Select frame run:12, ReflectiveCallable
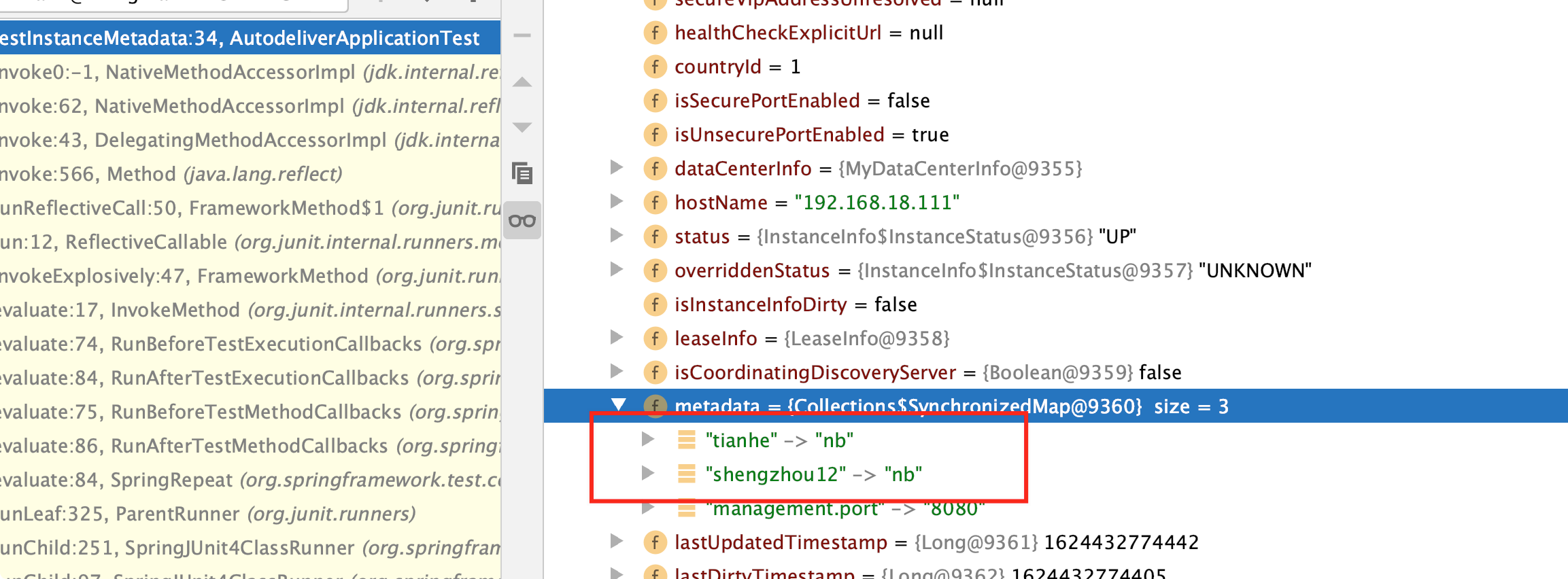Viewport: 1568px width, 579px height. (250, 242)
